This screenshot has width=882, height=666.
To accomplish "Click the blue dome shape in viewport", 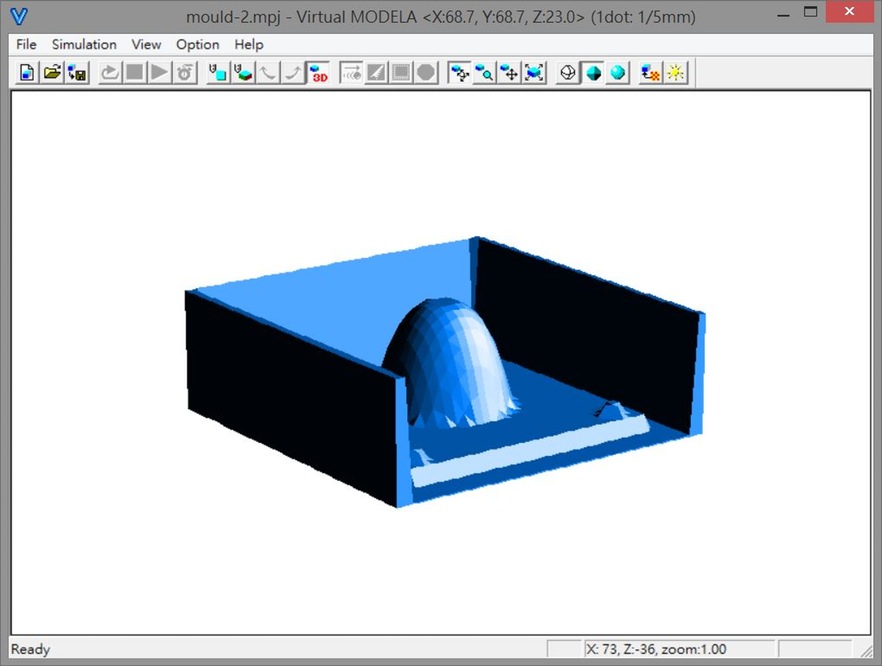I will pos(450,363).
